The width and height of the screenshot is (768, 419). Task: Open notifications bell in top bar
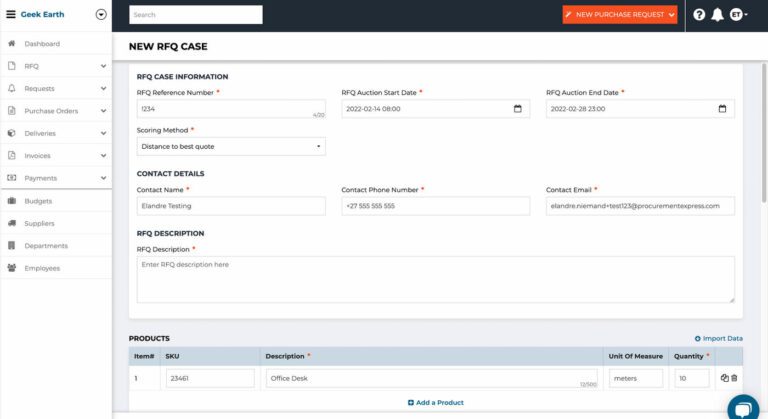pos(718,15)
